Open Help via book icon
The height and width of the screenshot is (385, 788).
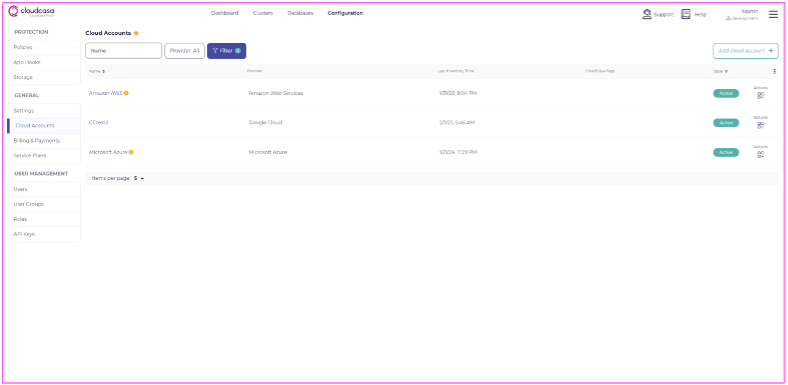click(x=685, y=14)
